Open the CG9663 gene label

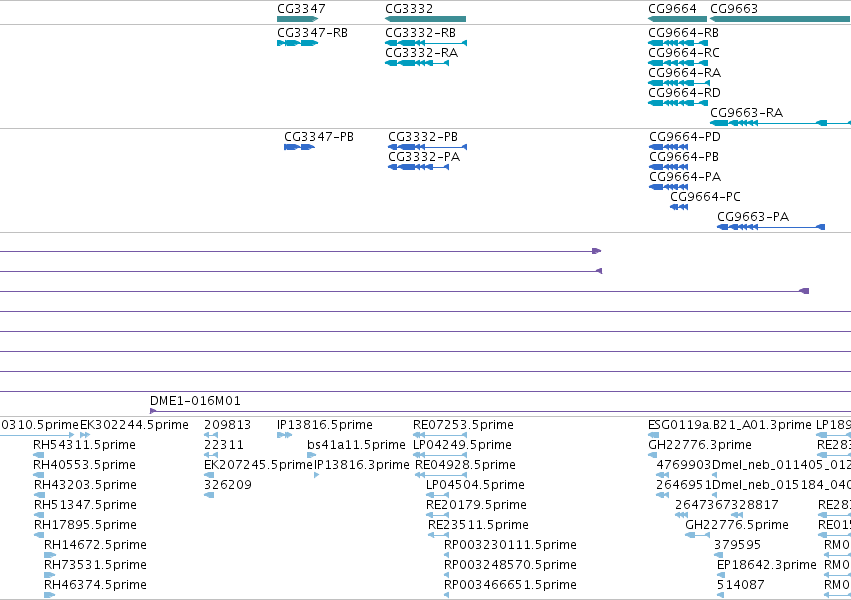pyautogui.click(x=734, y=9)
